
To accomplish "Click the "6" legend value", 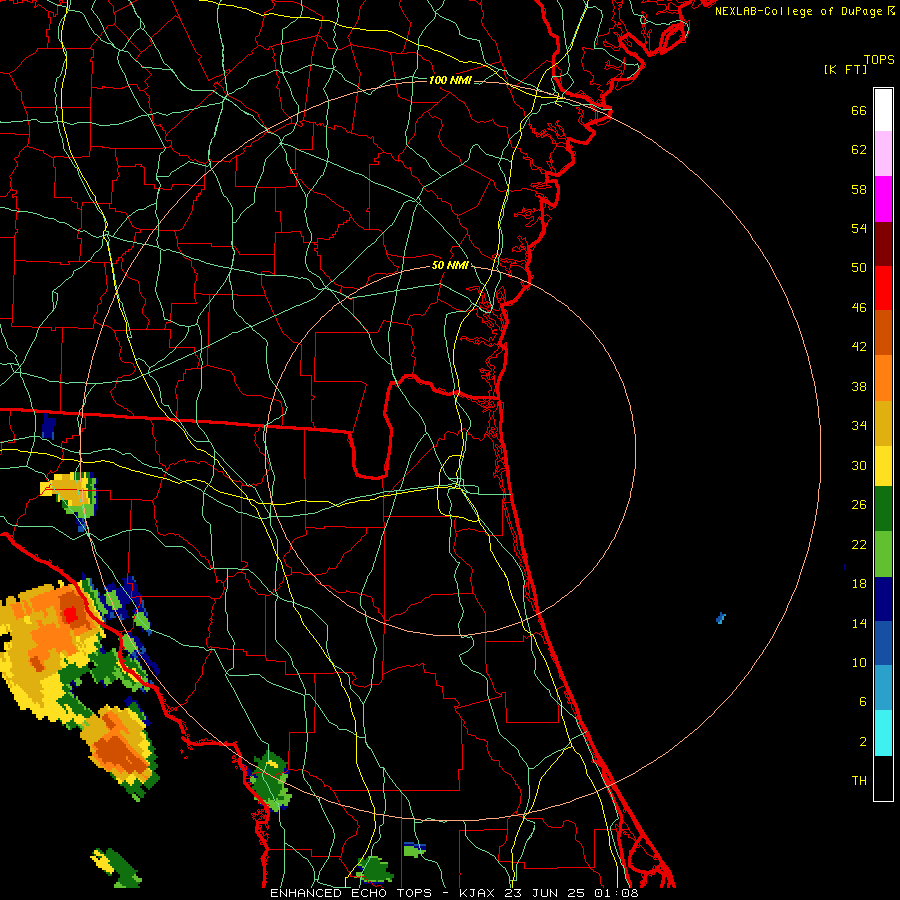I will coord(863,702).
